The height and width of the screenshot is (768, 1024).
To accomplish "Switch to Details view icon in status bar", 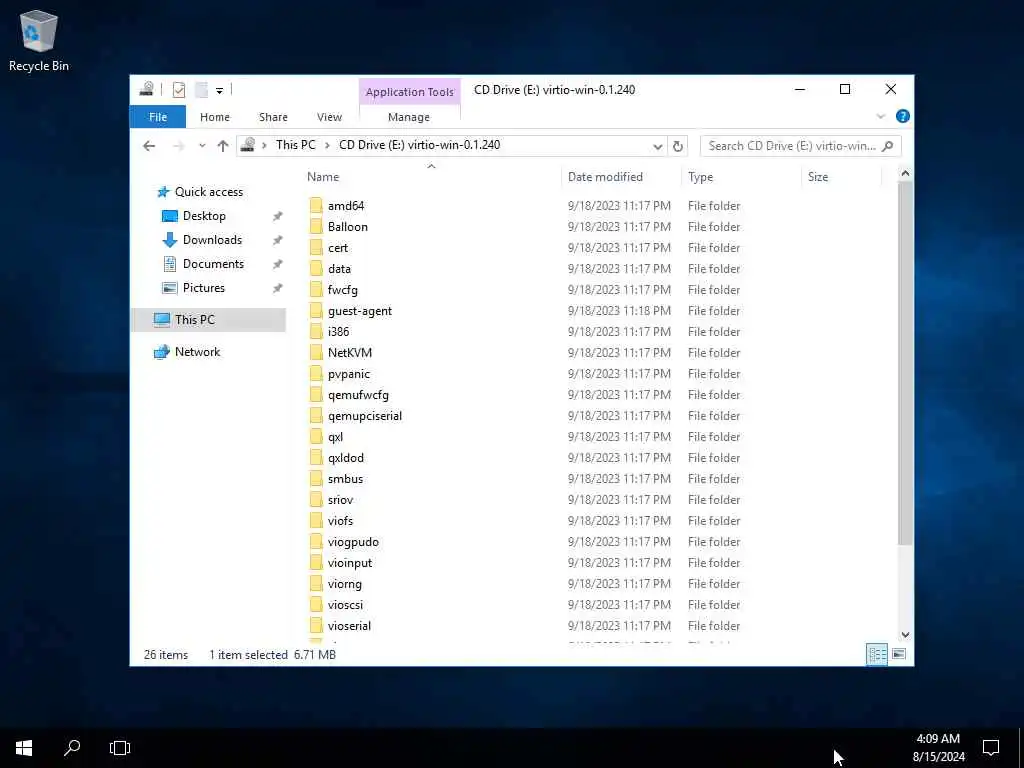I will point(876,654).
